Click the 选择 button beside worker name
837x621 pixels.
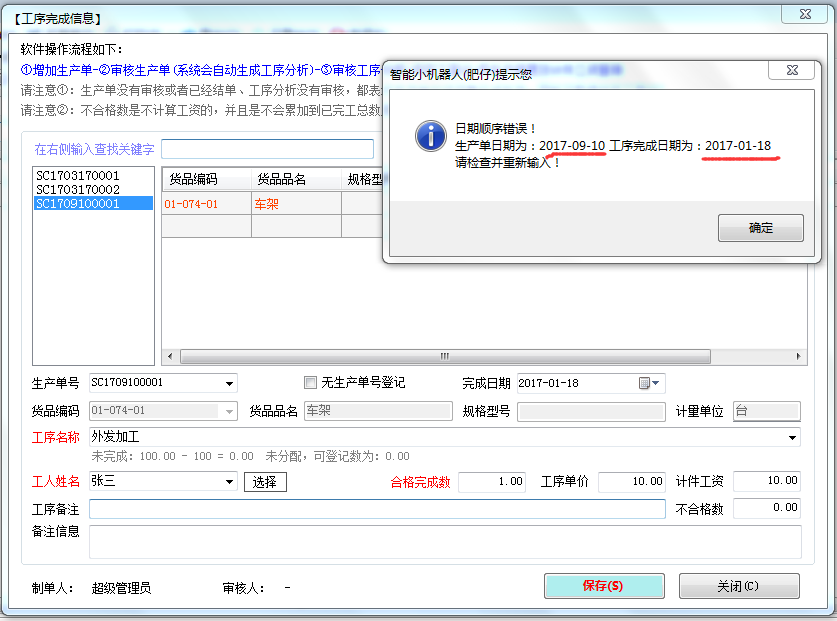coord(265,482)
